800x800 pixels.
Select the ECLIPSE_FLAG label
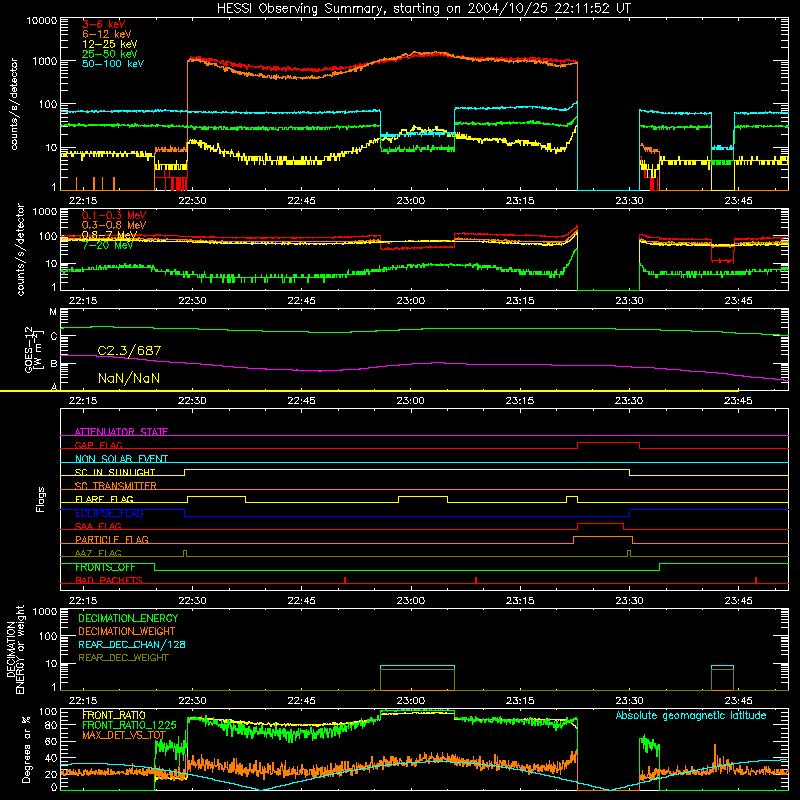pos(109,513)
